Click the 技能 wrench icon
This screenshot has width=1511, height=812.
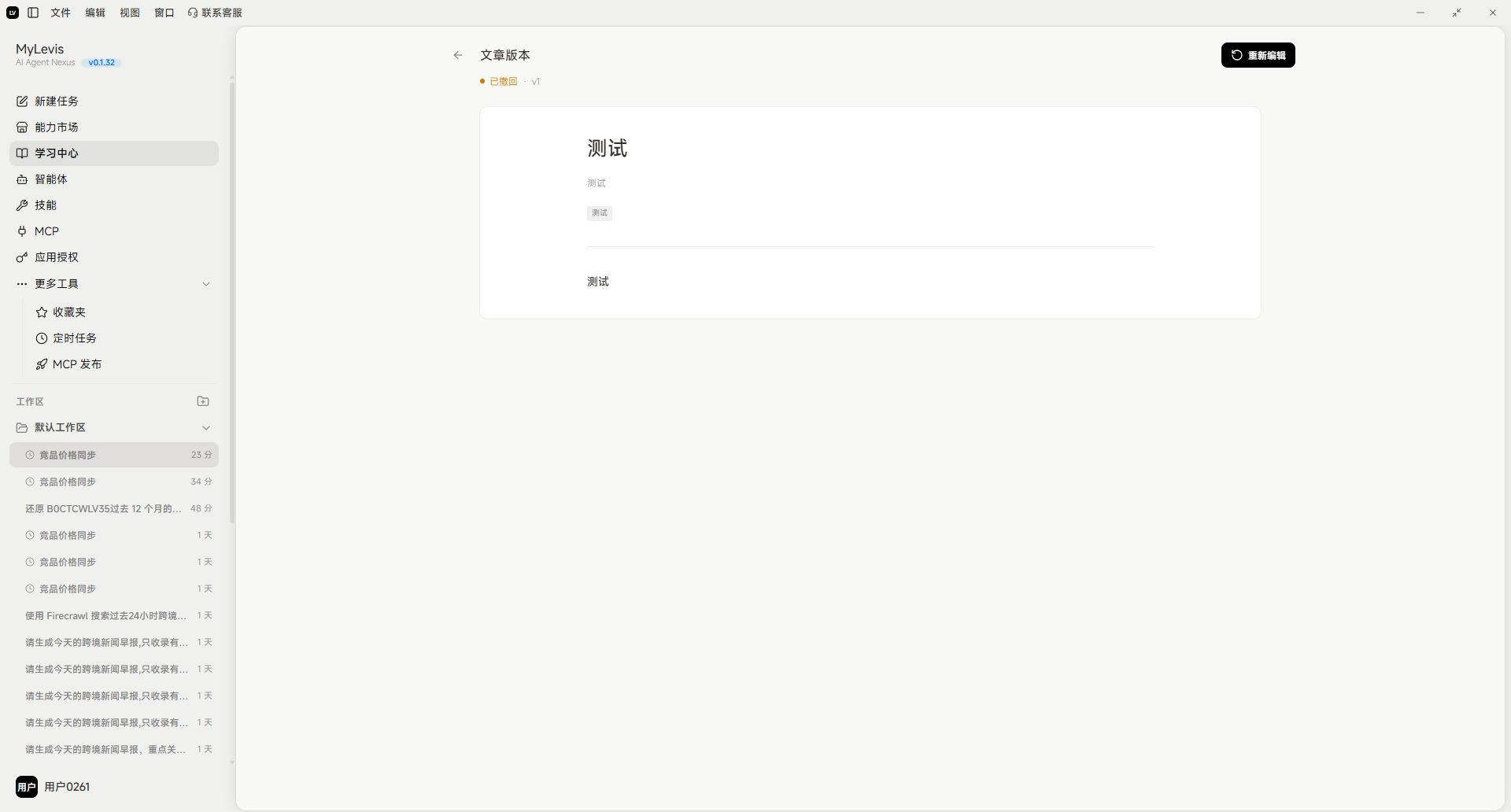(x=22, y=205)
